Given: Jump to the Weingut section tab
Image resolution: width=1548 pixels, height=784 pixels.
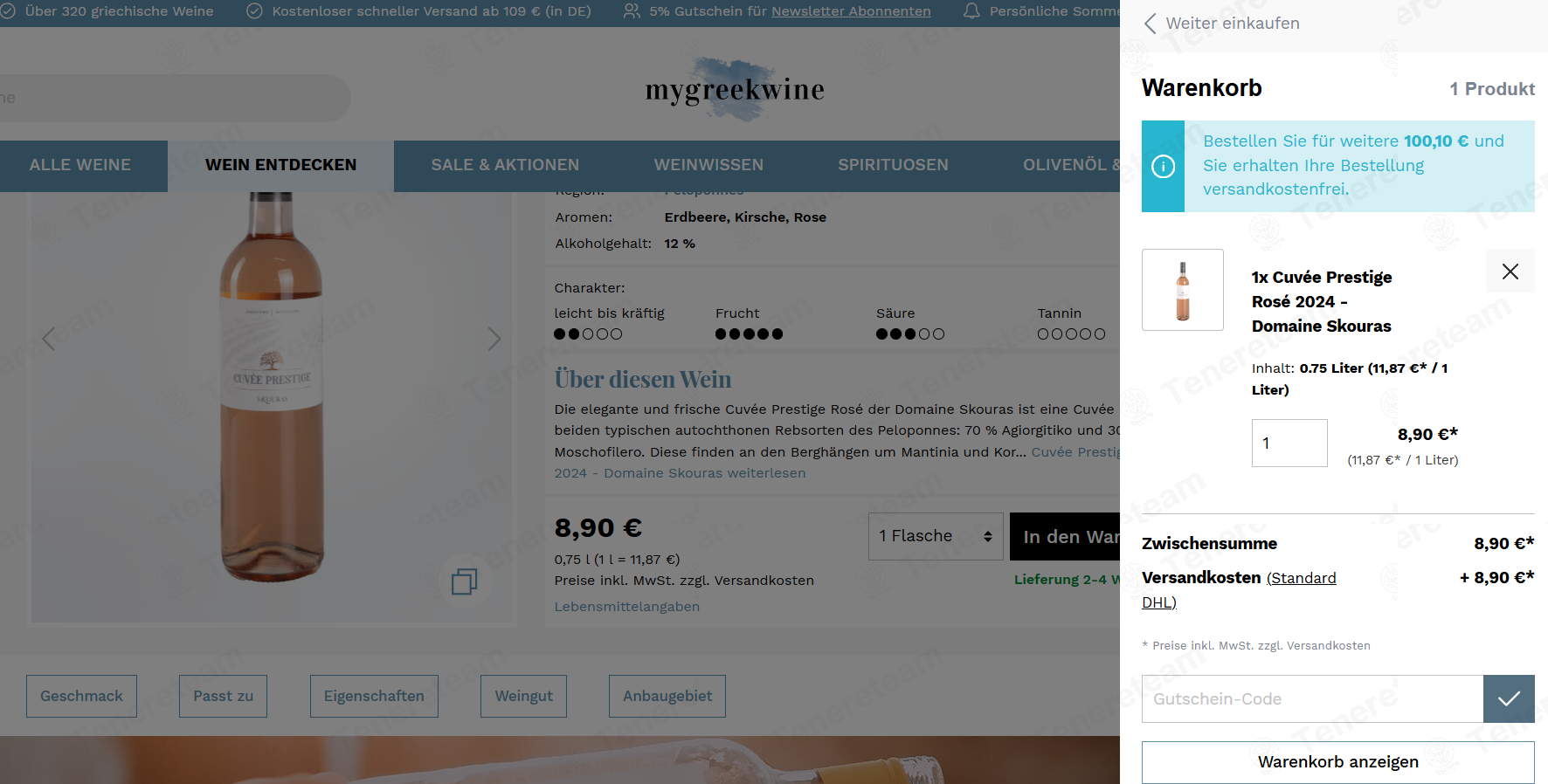Looking at the screenshot, I should [x=523, y=696].
